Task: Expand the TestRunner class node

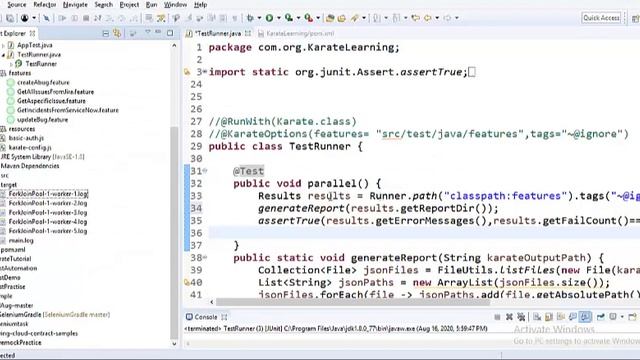Action: point(11,64)
